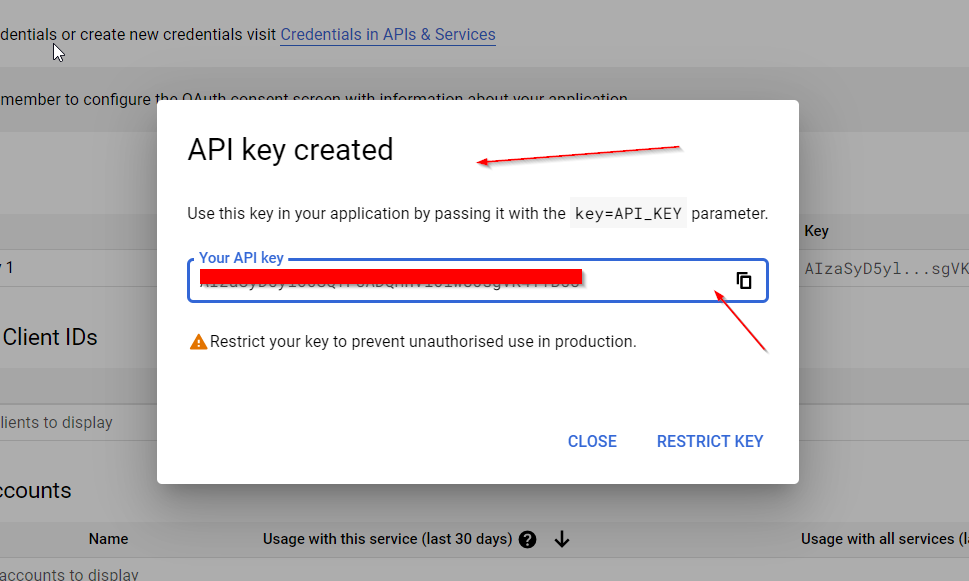969x581 pixels.
Task: Click the orange warning triangle icon
Action: [x=198, y=342]
